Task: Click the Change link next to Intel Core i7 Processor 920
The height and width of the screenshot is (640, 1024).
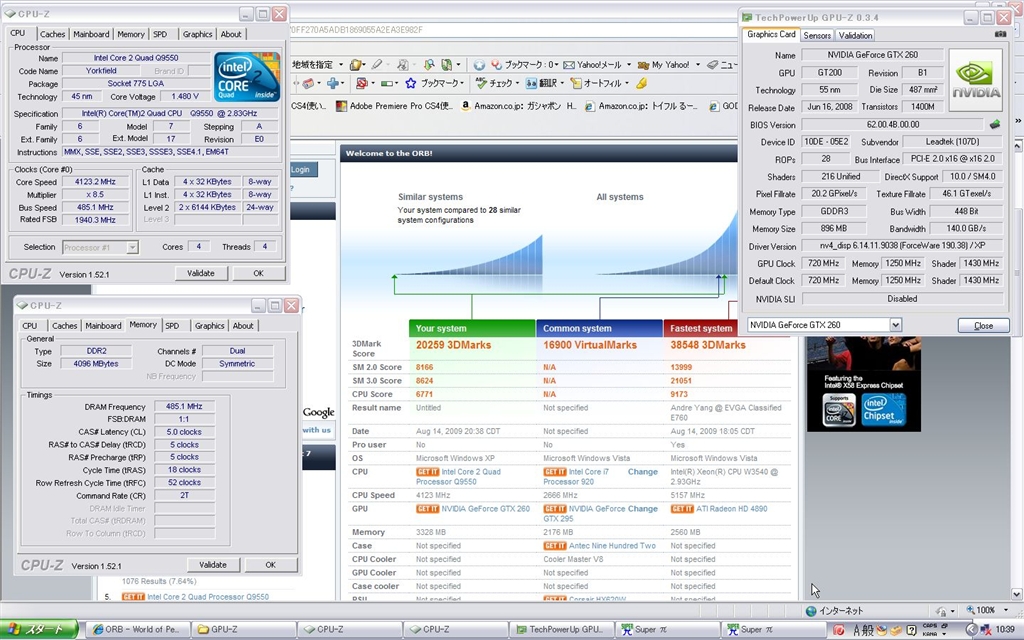Action: pos(643,472)
